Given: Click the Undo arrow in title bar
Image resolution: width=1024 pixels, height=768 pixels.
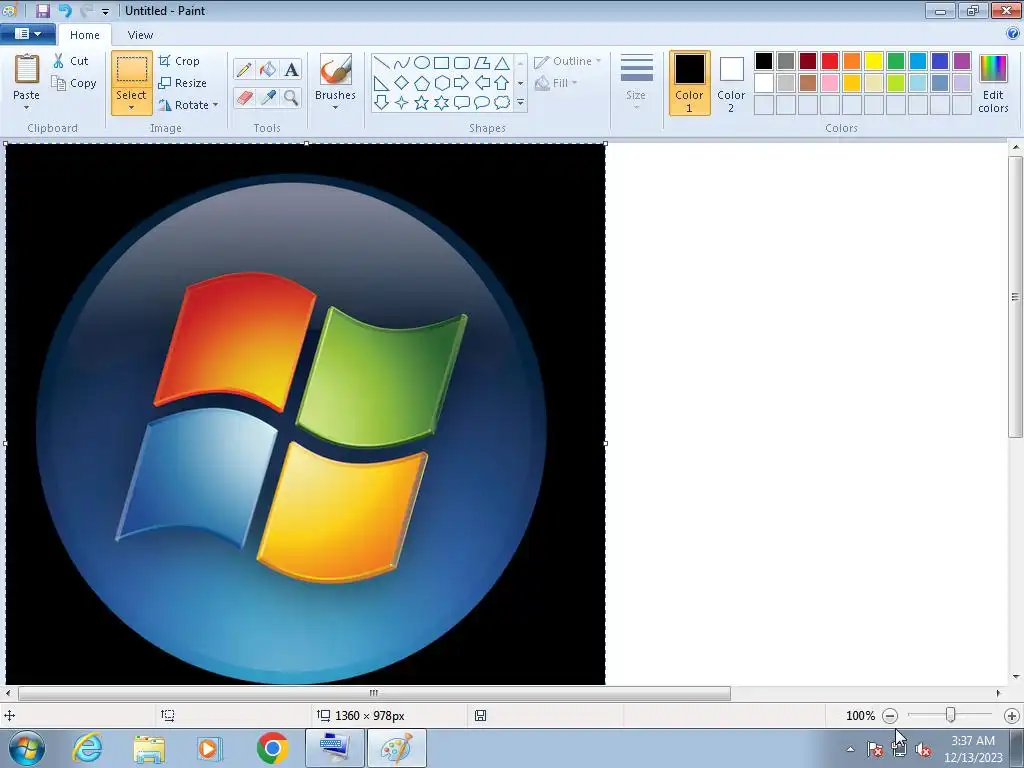Looking at the screenshot, I should pos(65,10).
